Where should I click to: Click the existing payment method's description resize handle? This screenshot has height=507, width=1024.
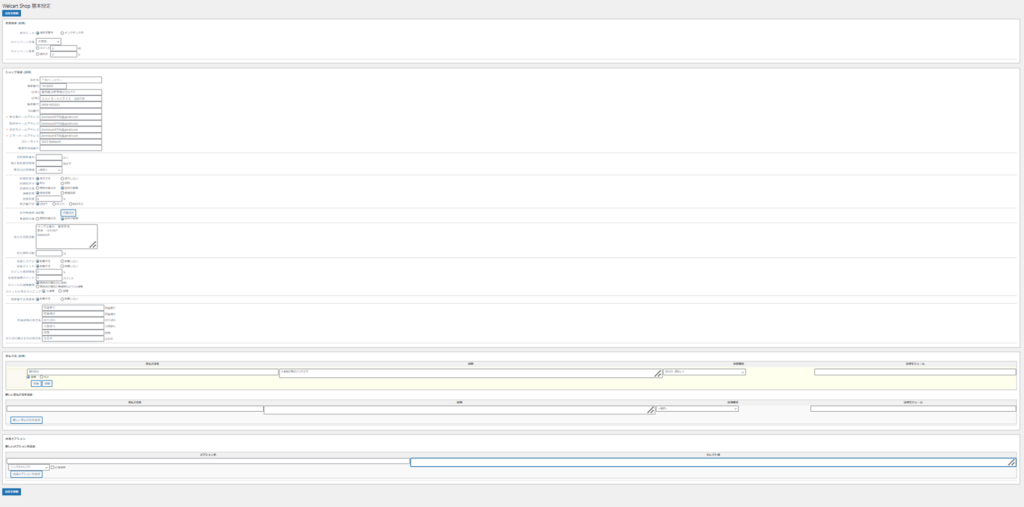click(658, 375)
